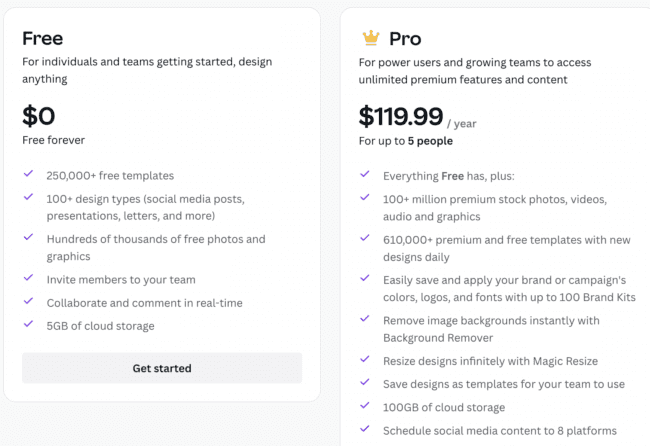Click the $119.99 per year price
This screenshot has height=446, width=650.
417,117
